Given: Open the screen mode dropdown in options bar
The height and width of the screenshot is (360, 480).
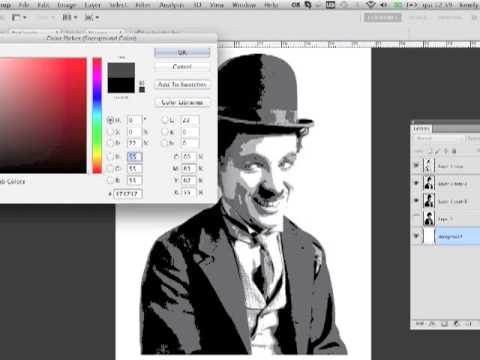Looking at the screenshot, I should (92, 17).
